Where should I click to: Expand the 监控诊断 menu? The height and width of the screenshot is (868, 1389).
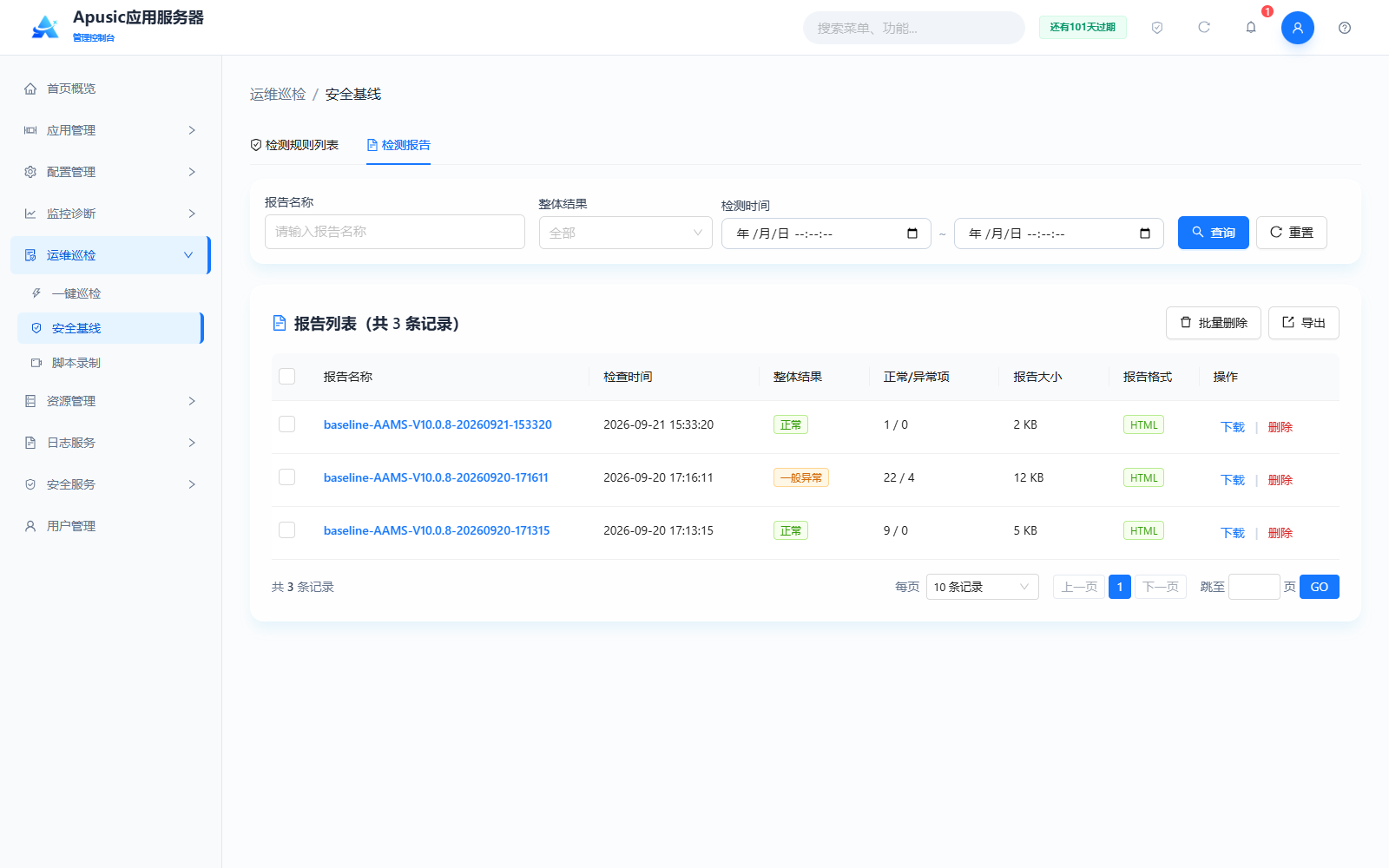111,214
